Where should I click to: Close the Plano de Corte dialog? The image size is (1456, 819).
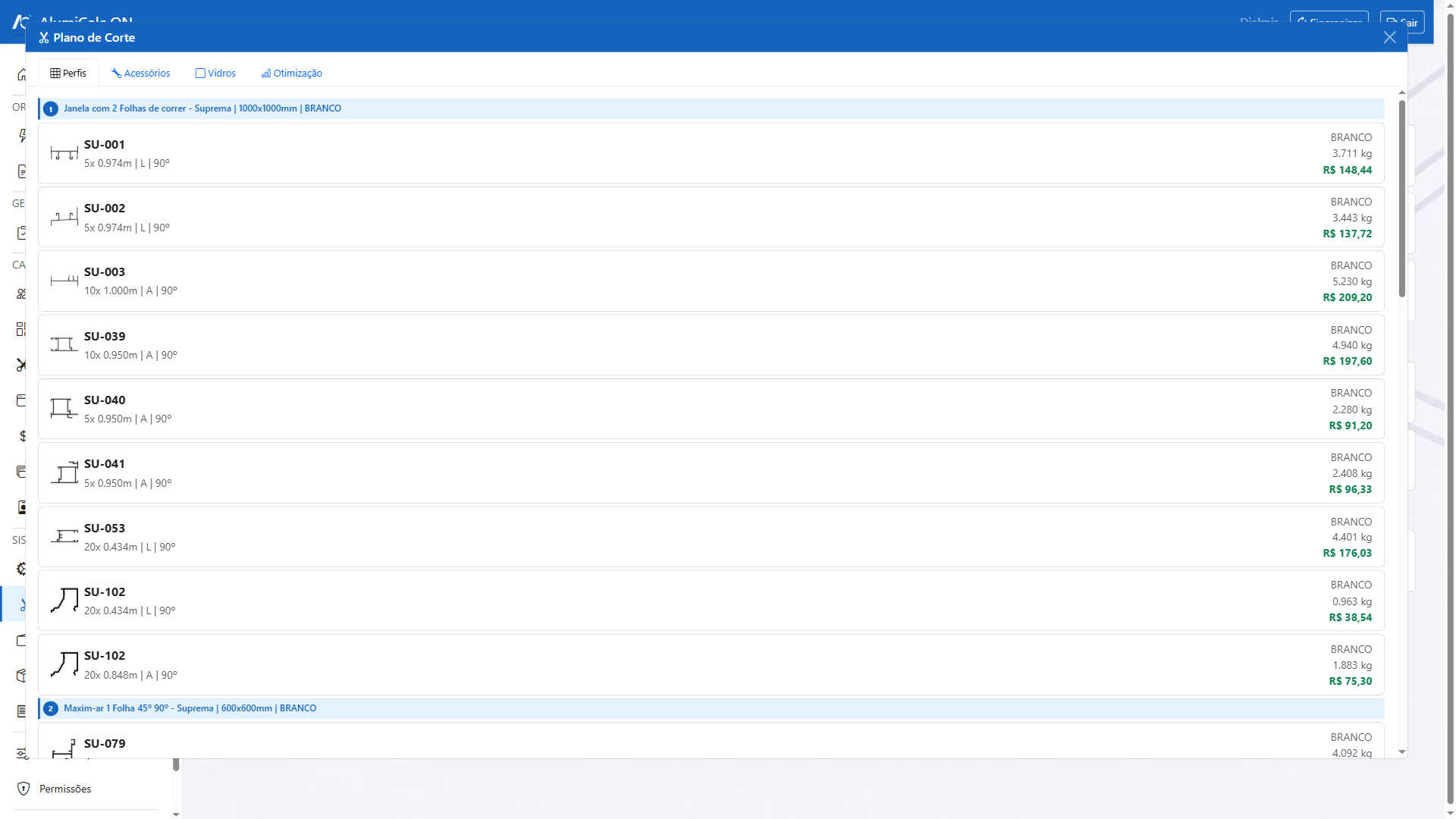point(1389,38)
